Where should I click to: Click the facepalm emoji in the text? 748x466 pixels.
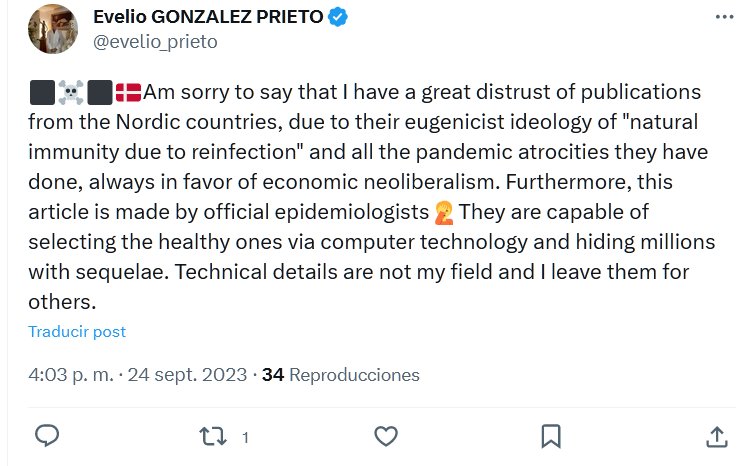443,213
